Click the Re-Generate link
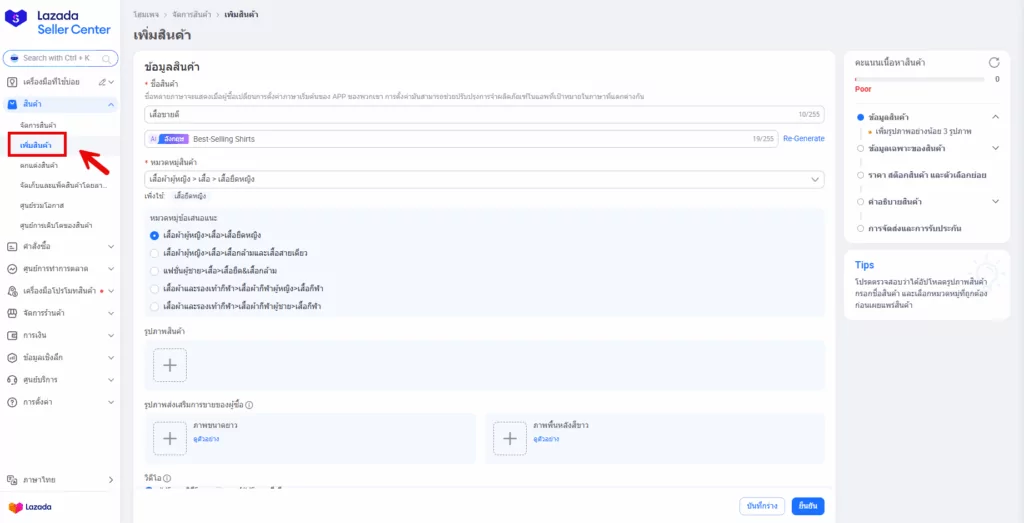The width and height of the screenshot is (1024, 523). coord(803,139)
